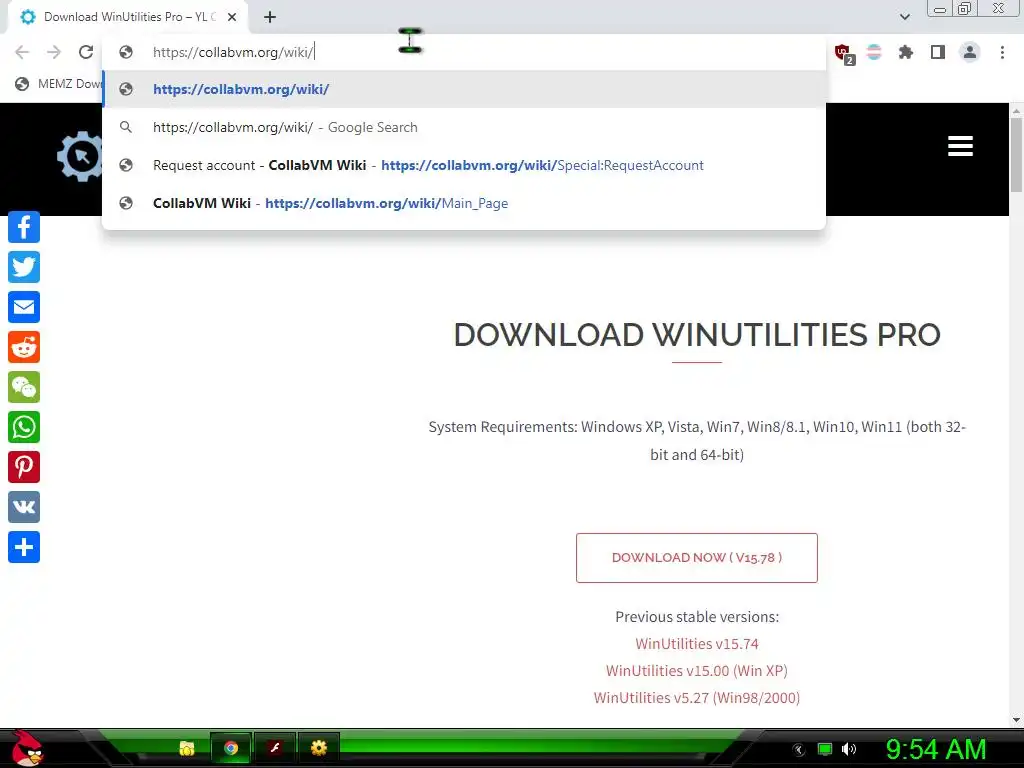Image resolution: width=1024 pixels, height=768 pixels.
Task: Open a new browser tab
Action: tap(270, 17)
